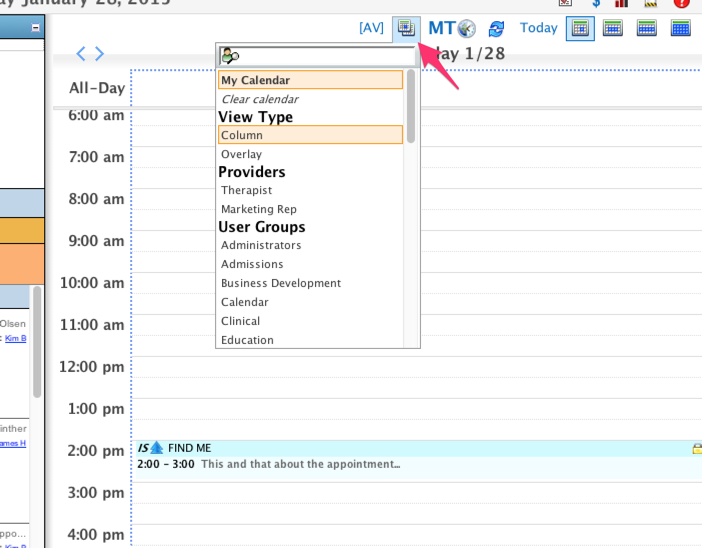This screenshot has height=548, width=702.
Task: Switch to work-week view icon
Action: (612, 28)
